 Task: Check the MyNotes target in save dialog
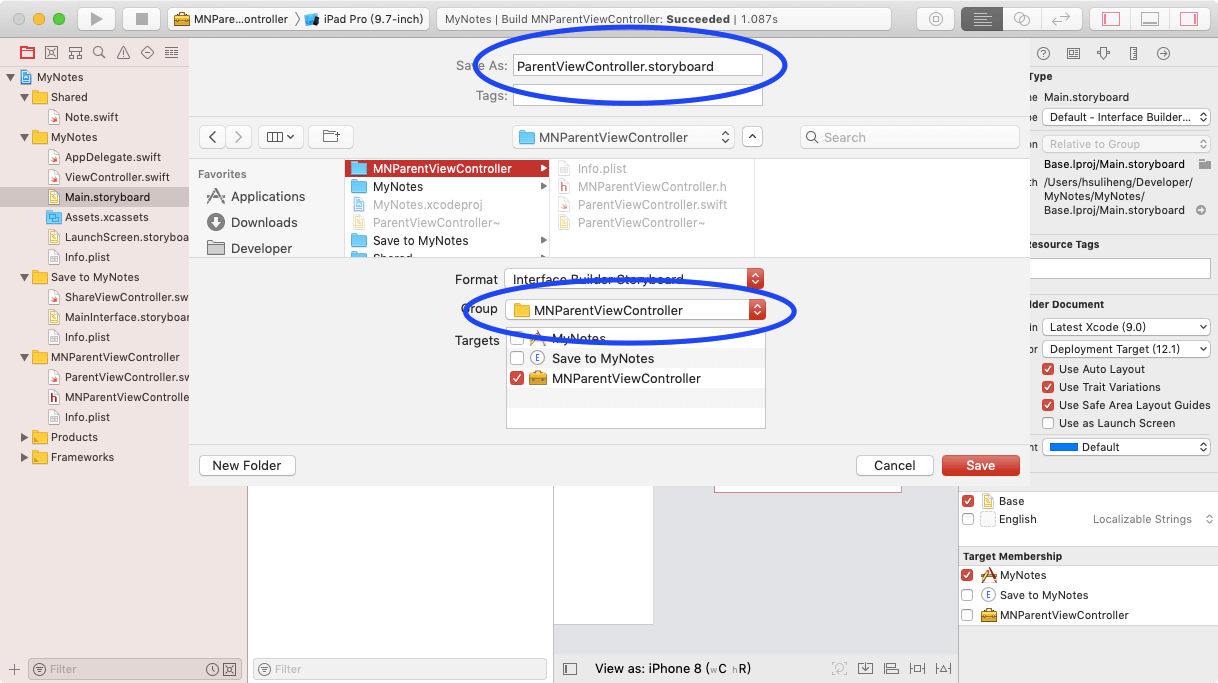(x=517, y=339)
